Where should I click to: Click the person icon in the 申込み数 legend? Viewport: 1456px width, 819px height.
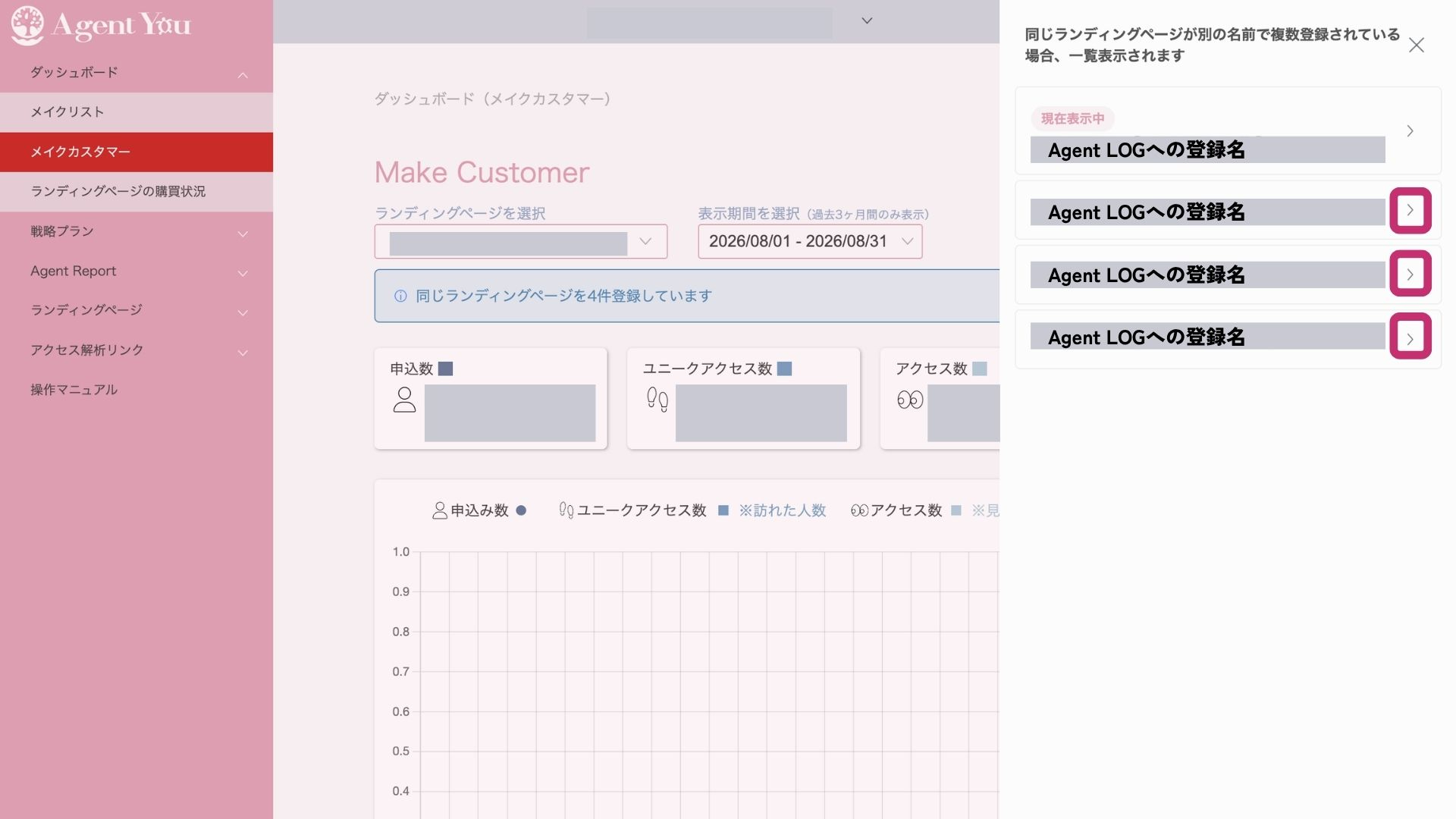click(x=440, y=510)
